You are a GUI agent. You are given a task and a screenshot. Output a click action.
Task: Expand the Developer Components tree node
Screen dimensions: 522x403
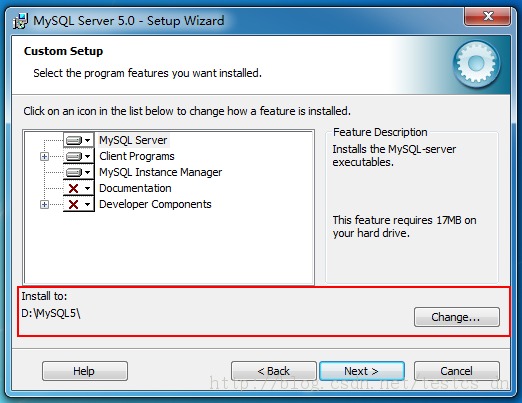(x=44, y=204)
